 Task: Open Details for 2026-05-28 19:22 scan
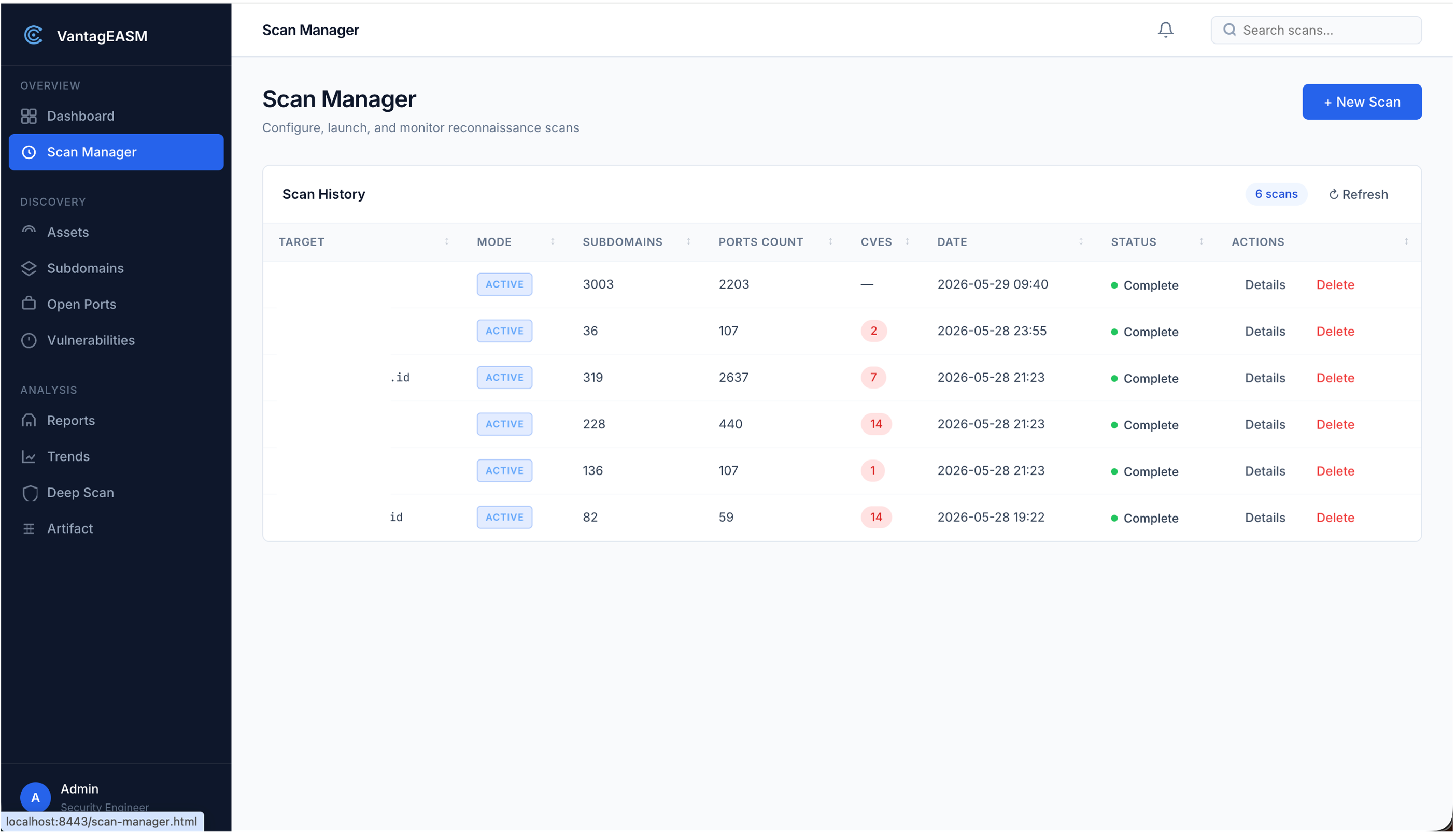[x=1265, y=518]
